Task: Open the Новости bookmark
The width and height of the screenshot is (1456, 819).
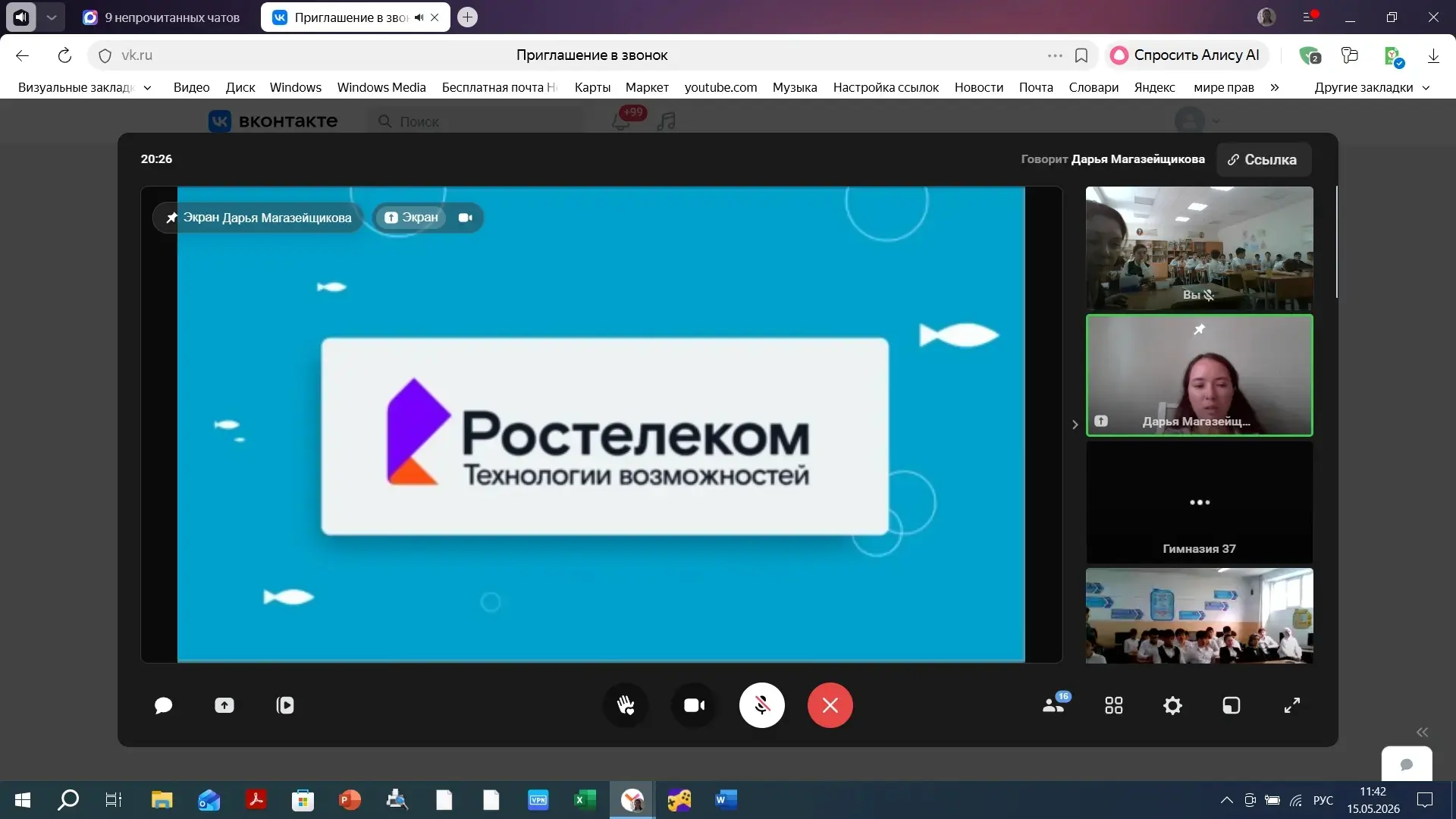Action: [979, 87]
